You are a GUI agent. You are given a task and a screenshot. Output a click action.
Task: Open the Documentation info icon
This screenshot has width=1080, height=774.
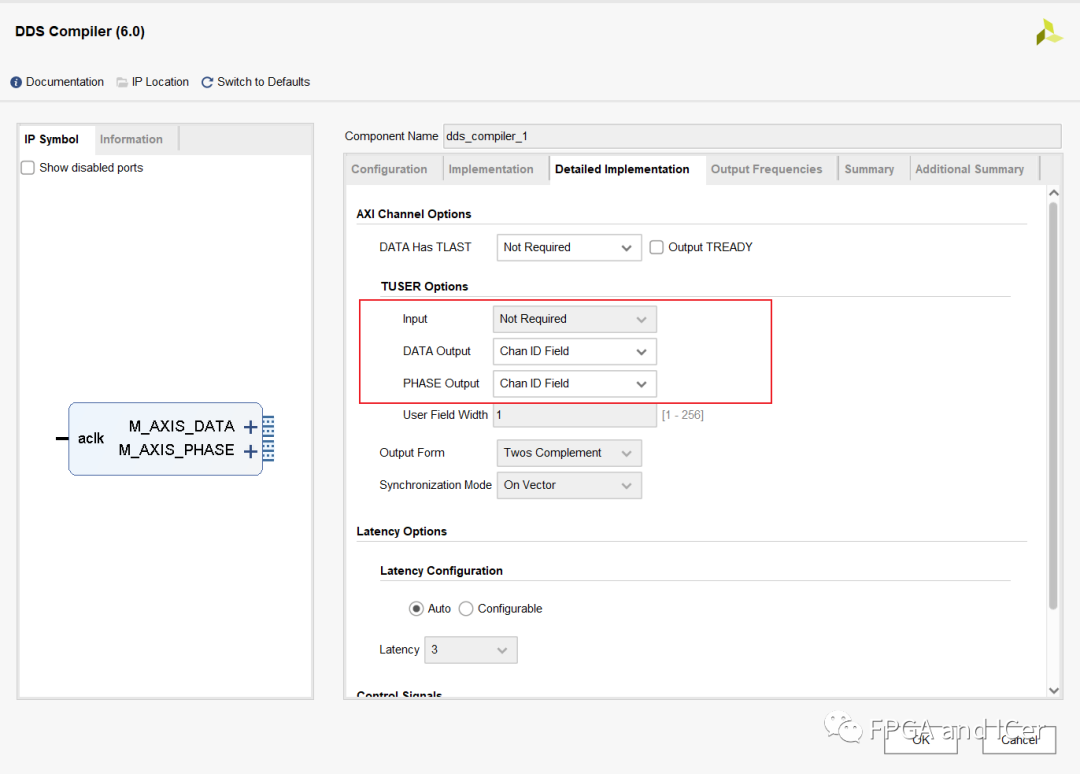click(x=16, y=83)
